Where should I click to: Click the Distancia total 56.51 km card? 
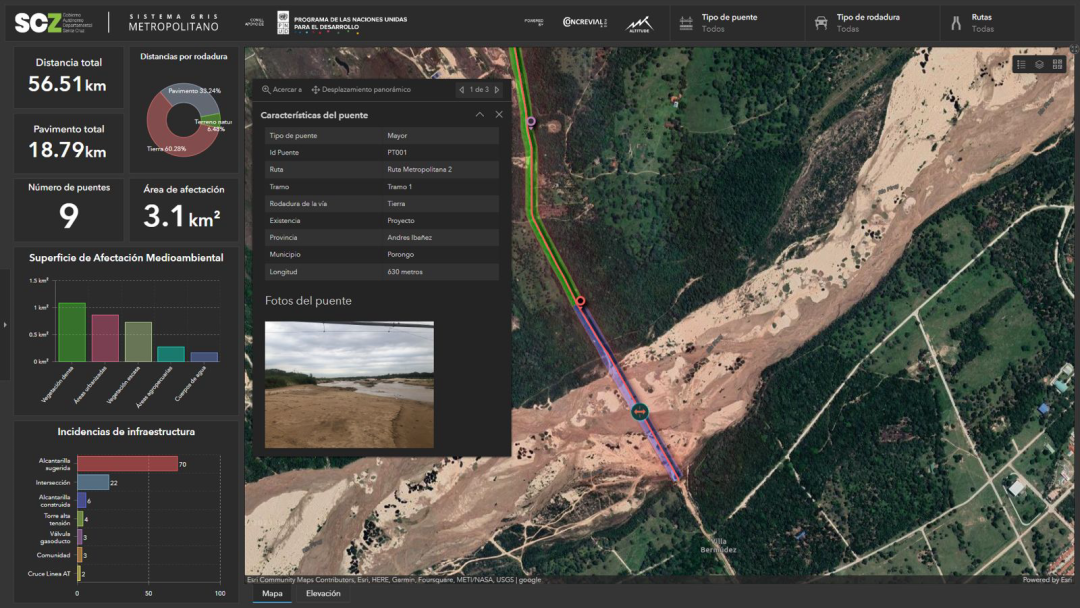(x=68, y=77)
